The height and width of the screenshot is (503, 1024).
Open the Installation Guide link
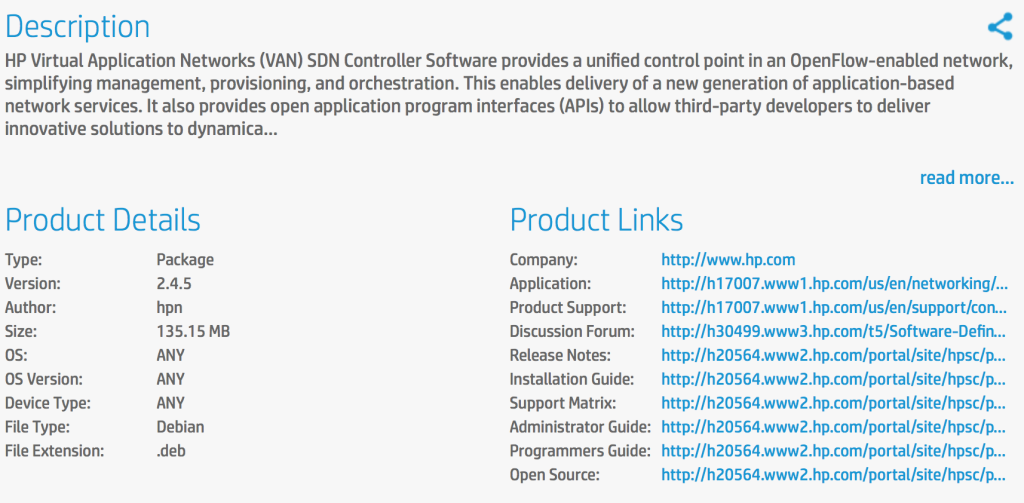click(x=834, y=379)
